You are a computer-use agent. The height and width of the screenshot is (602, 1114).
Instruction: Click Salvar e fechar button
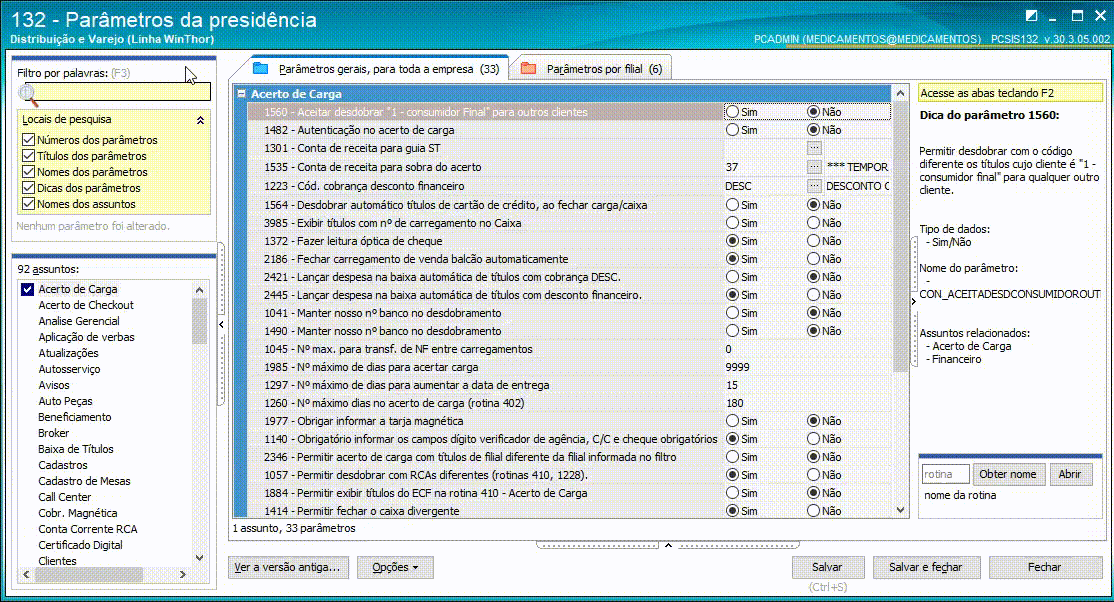(926, 567)
